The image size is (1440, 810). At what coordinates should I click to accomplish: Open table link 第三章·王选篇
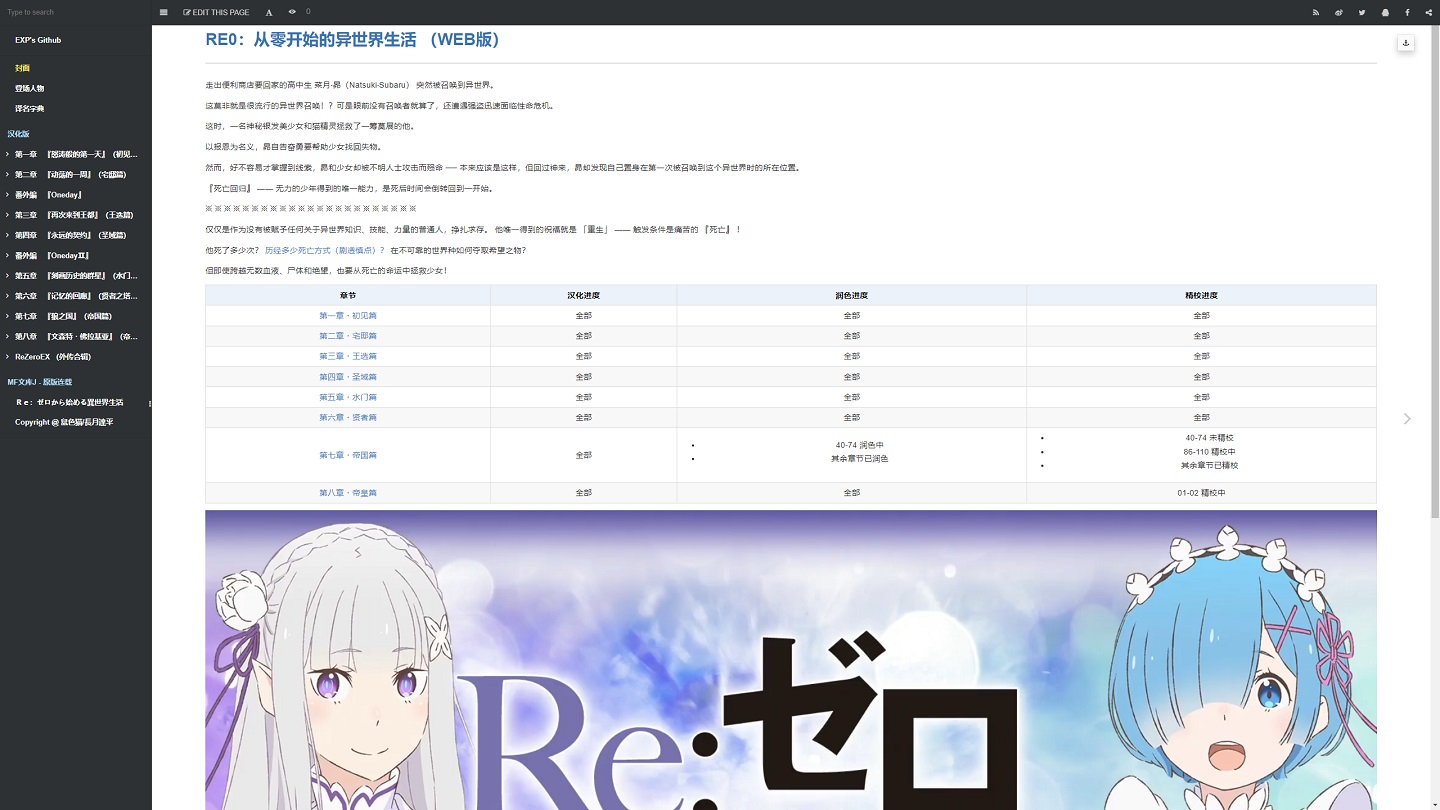(x=348, y=356)
